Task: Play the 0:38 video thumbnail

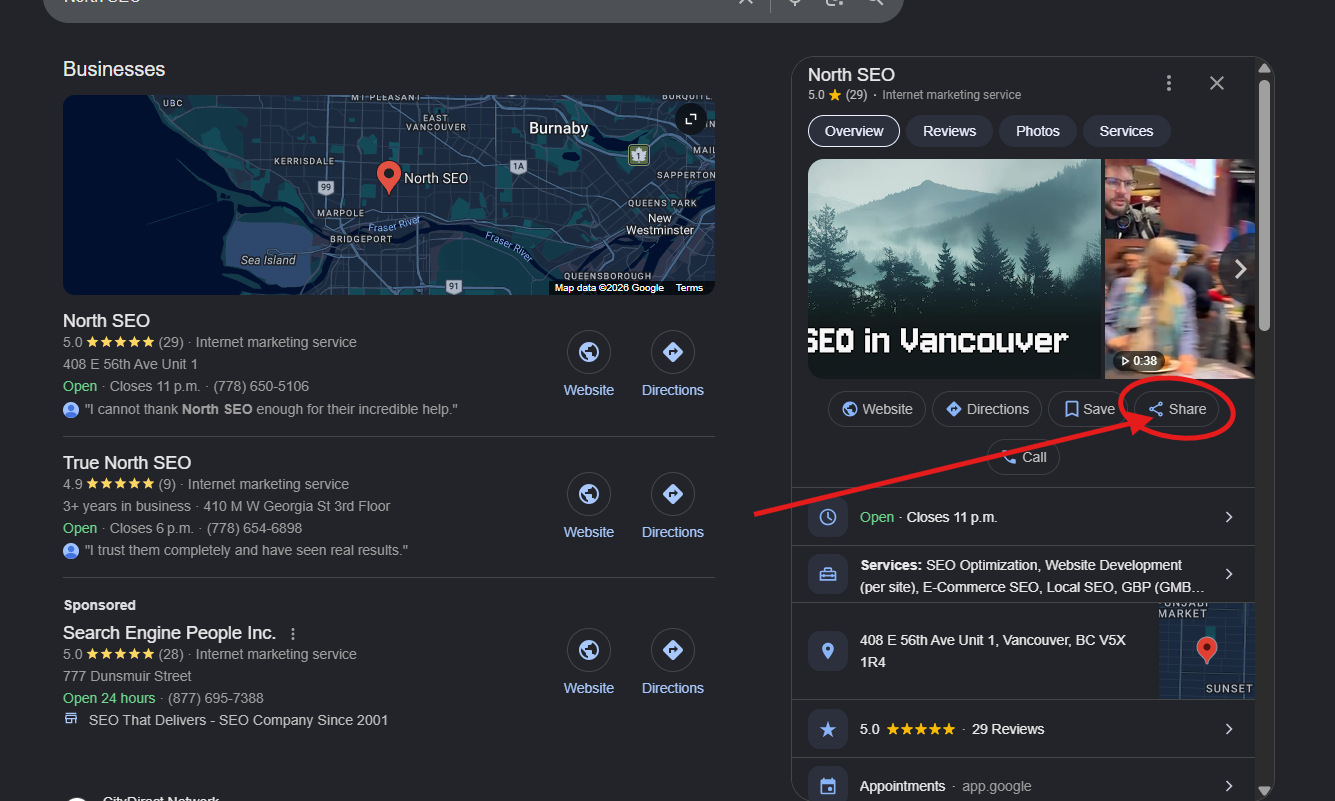Action: 1179,308
